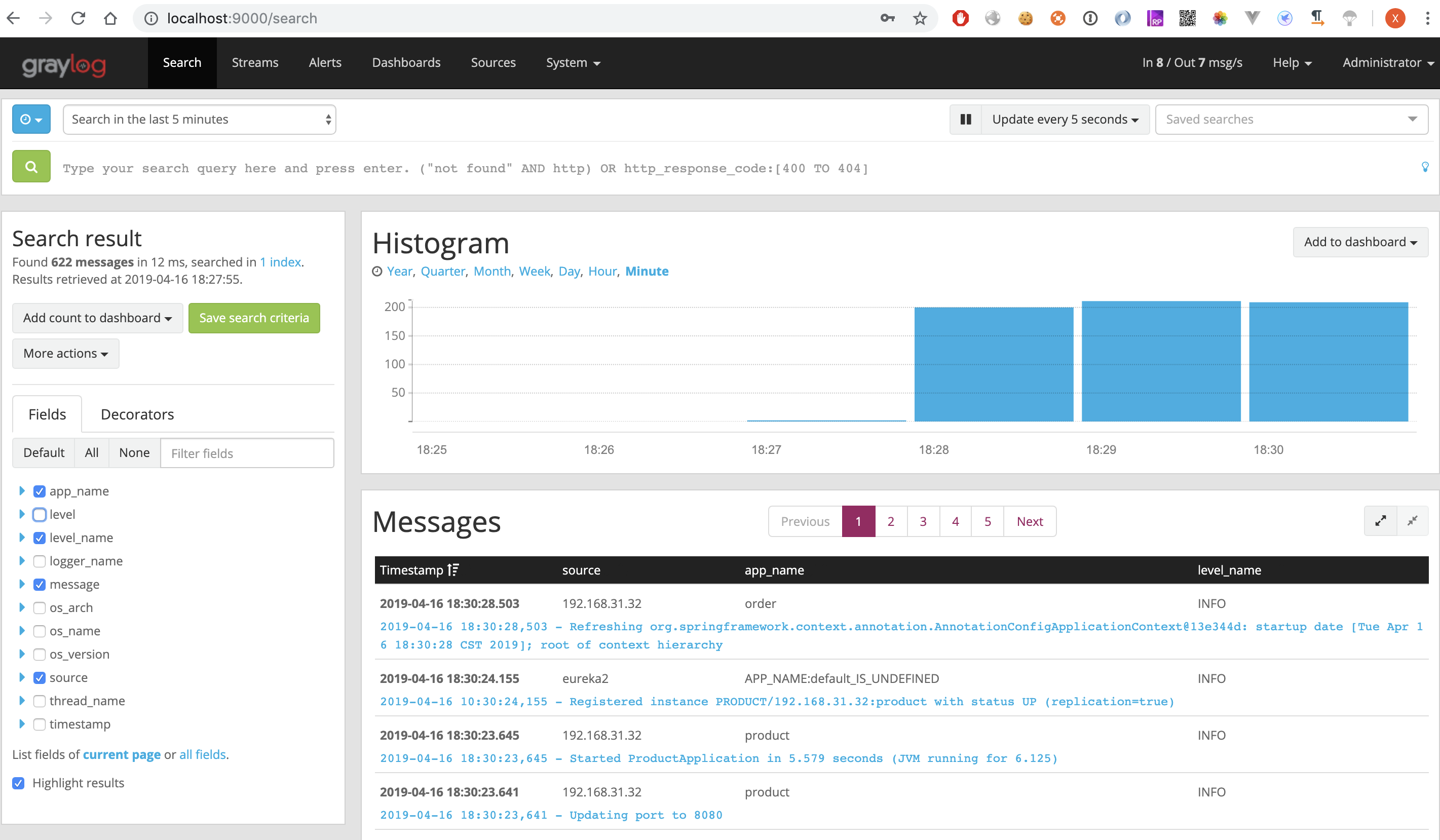
Task: Expand messages with the expand arrows icon
Action: coord(1381,521)
